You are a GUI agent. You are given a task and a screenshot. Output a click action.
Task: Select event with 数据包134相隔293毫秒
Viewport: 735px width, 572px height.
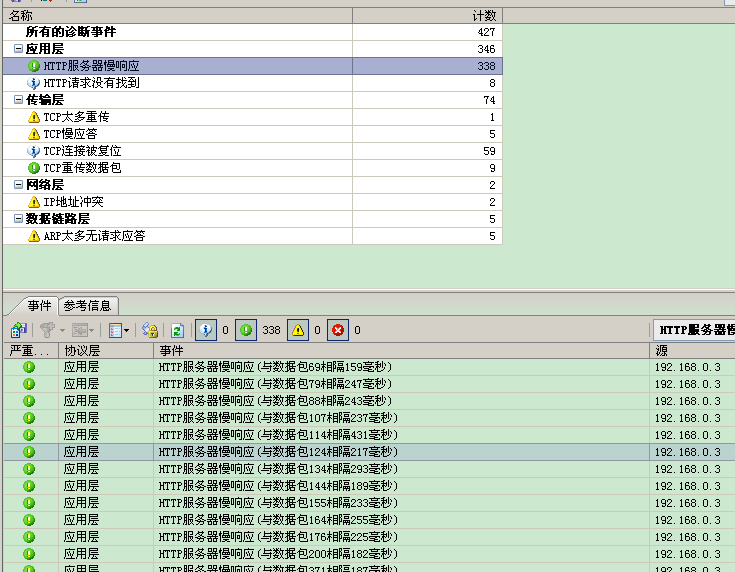(x=369, y=469)
